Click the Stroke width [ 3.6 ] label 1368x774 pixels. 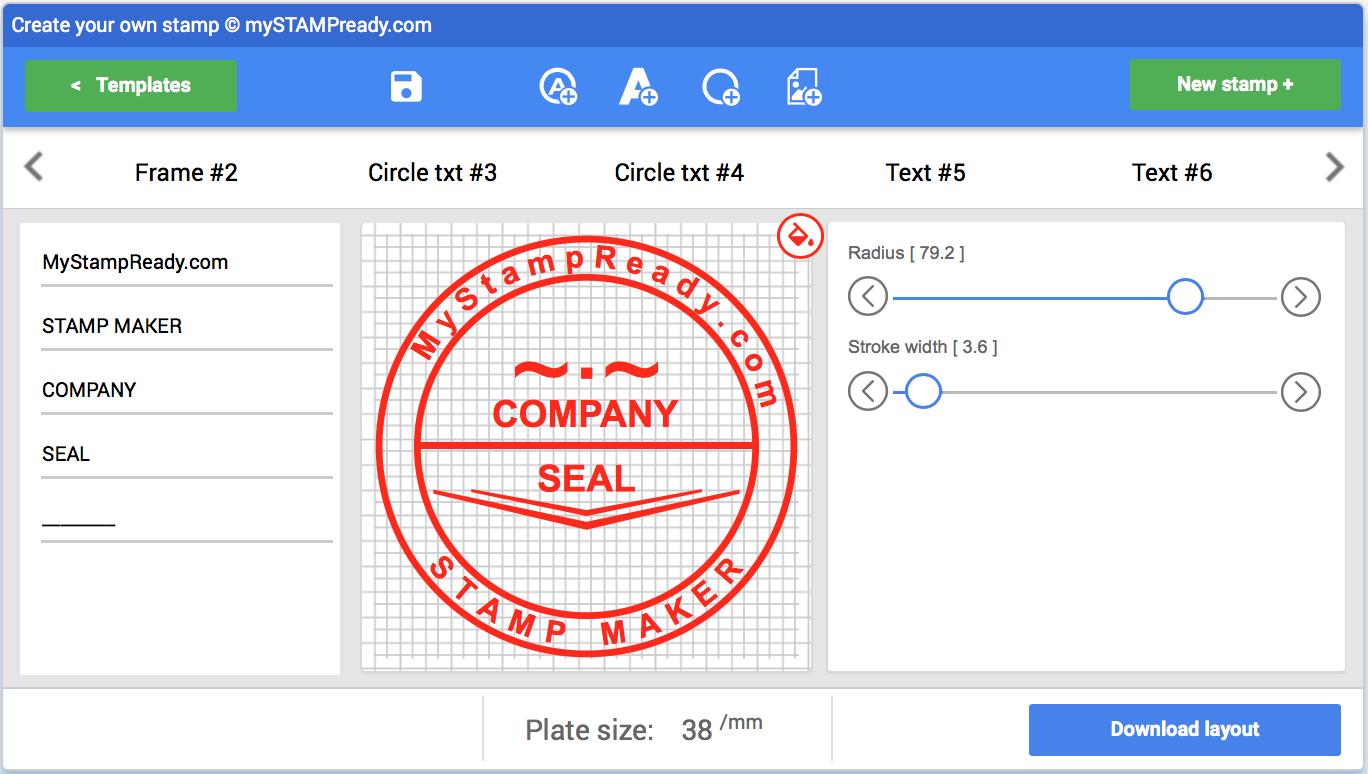923,347
